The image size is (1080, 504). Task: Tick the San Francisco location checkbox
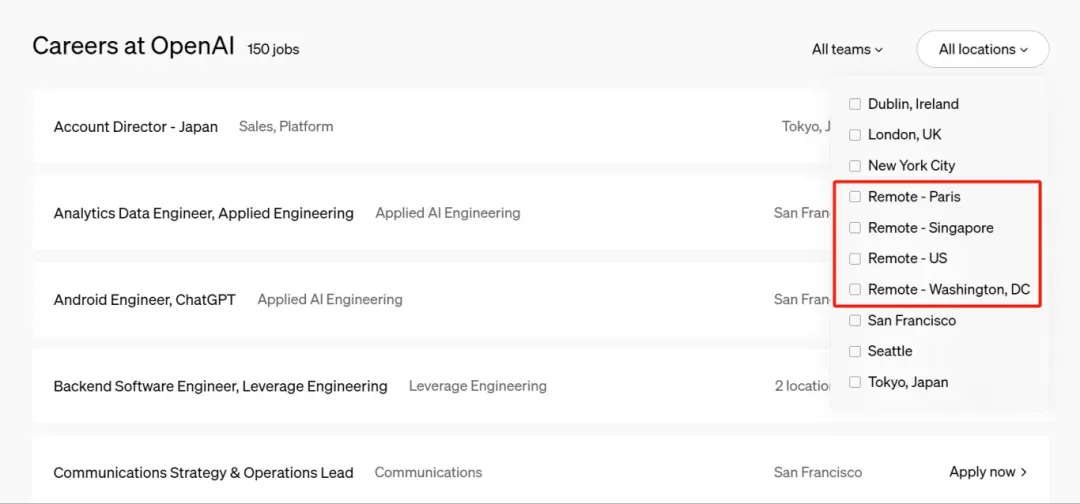[x=855, y=321]
